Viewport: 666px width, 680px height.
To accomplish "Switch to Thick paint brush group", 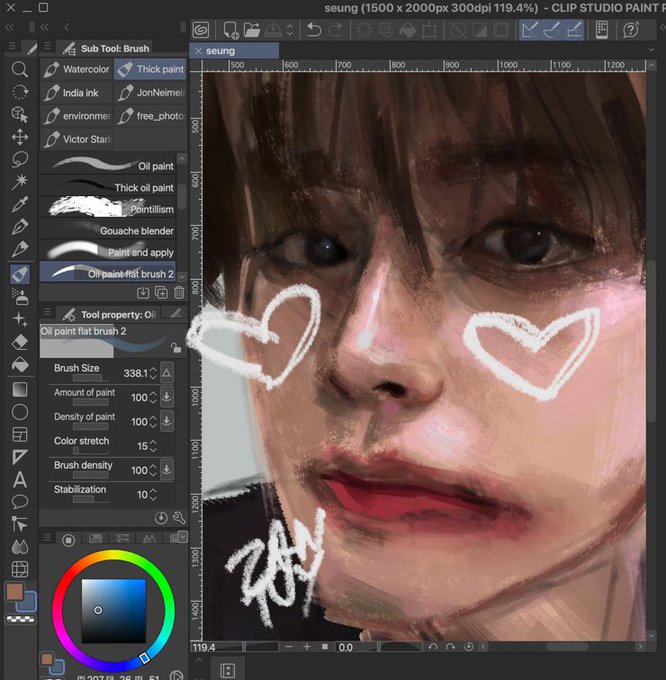I will point(150,69).
